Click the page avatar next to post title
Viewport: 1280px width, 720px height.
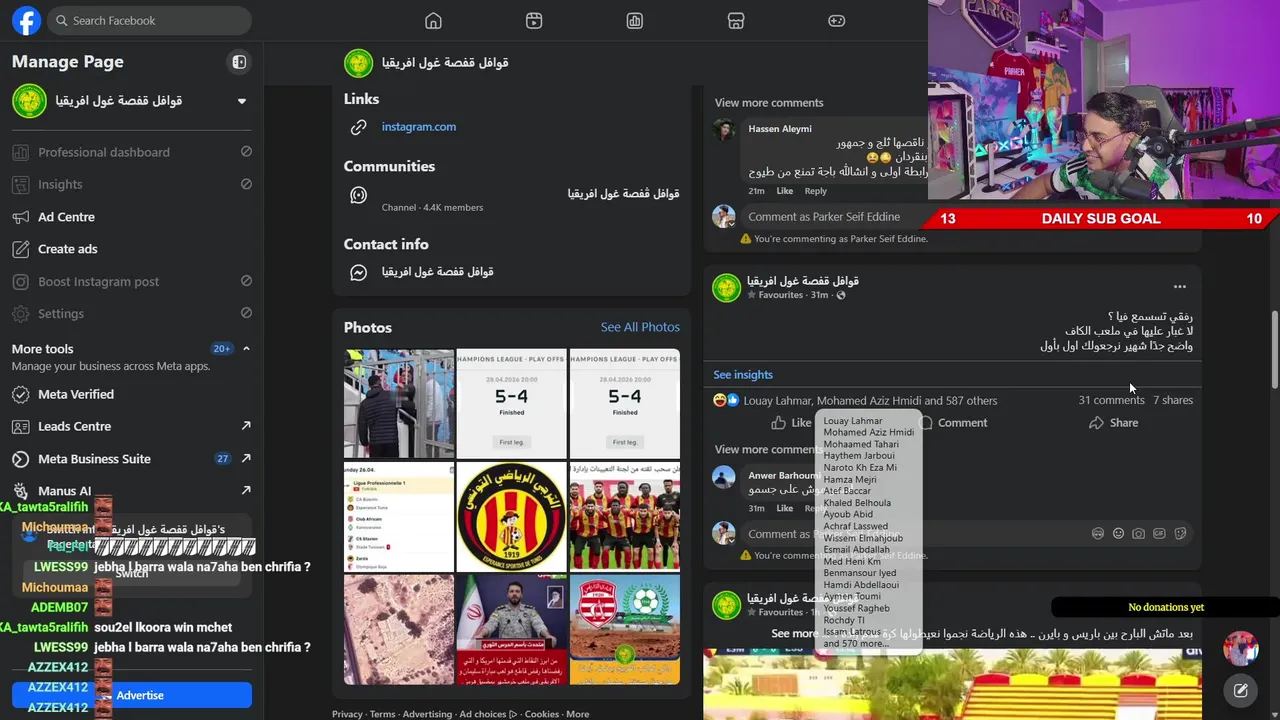coord(726,288)
